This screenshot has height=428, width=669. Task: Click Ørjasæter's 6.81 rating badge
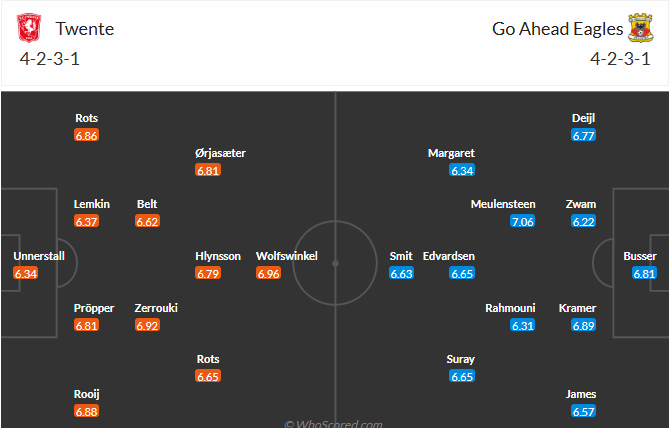[x=208, y=170]
